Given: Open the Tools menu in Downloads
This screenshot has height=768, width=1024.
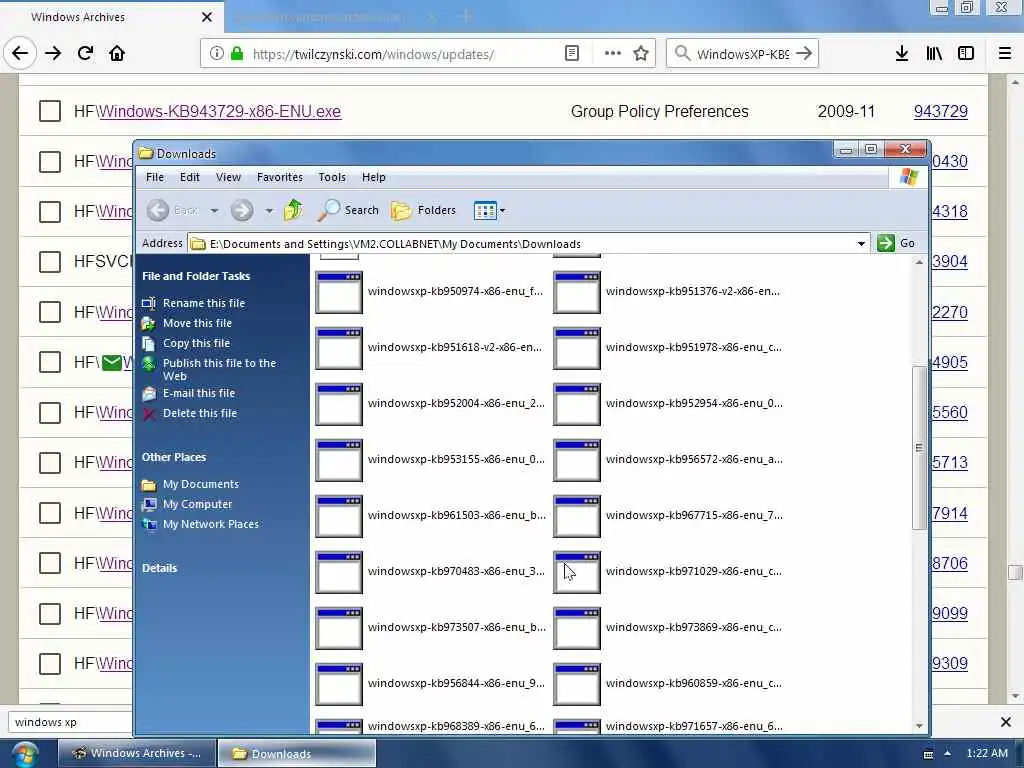Looking at the screenshot, I should point(332,177).
